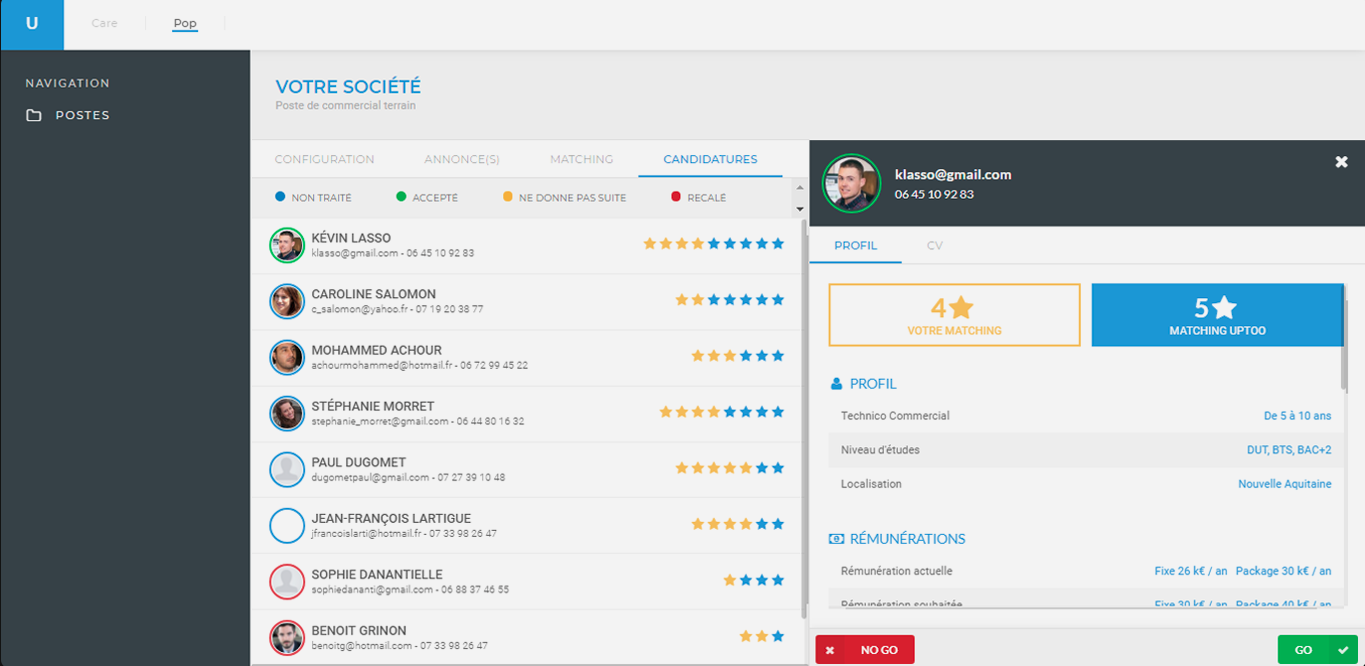Select the Votre Matching score box
The width and height of the screenshot is (1365, 666).
coord(954,315)
